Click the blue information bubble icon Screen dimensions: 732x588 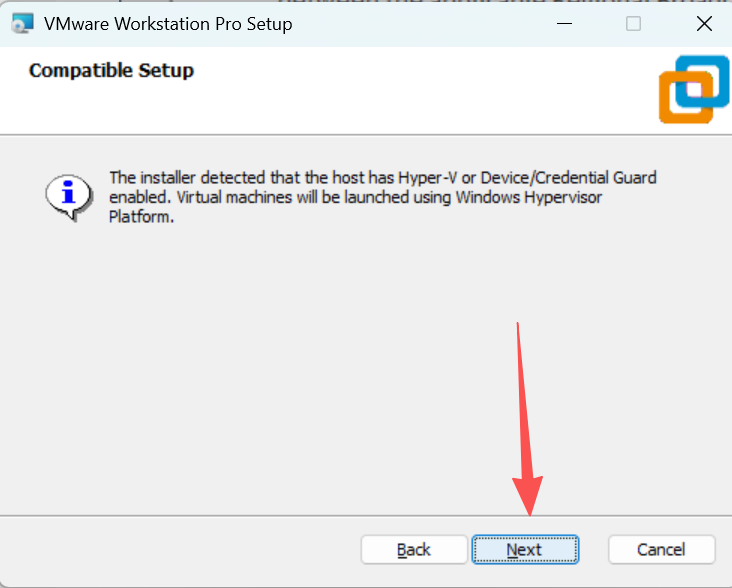pos(69,197)
